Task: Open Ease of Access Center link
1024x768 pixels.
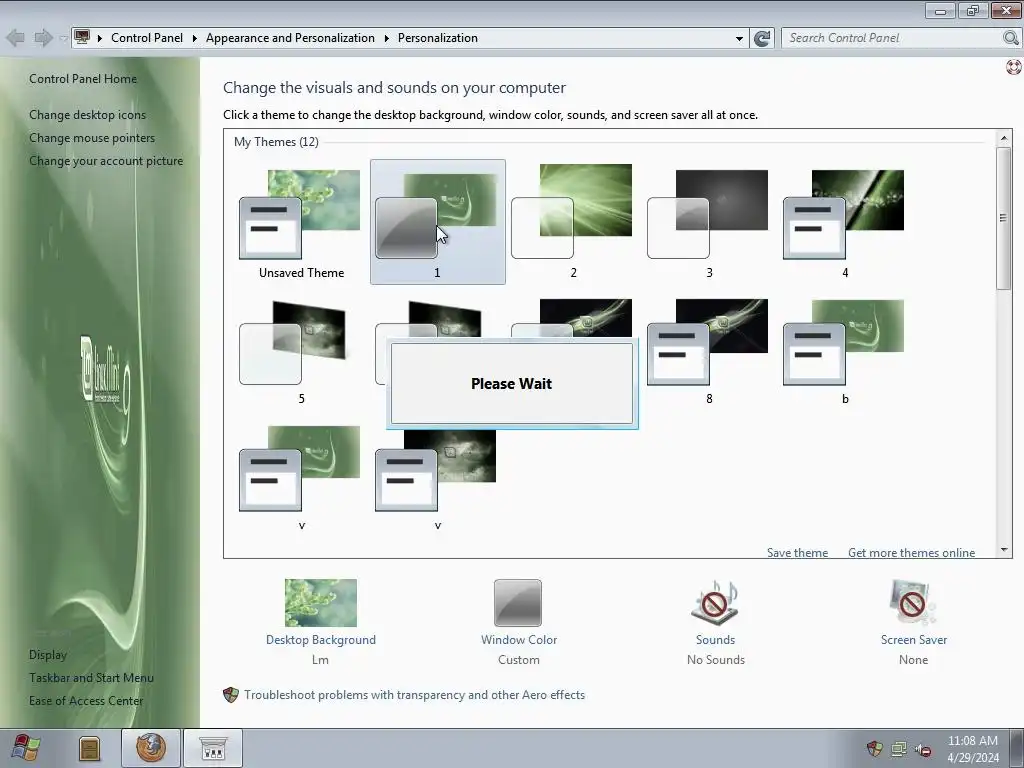Action: point(86,701)
